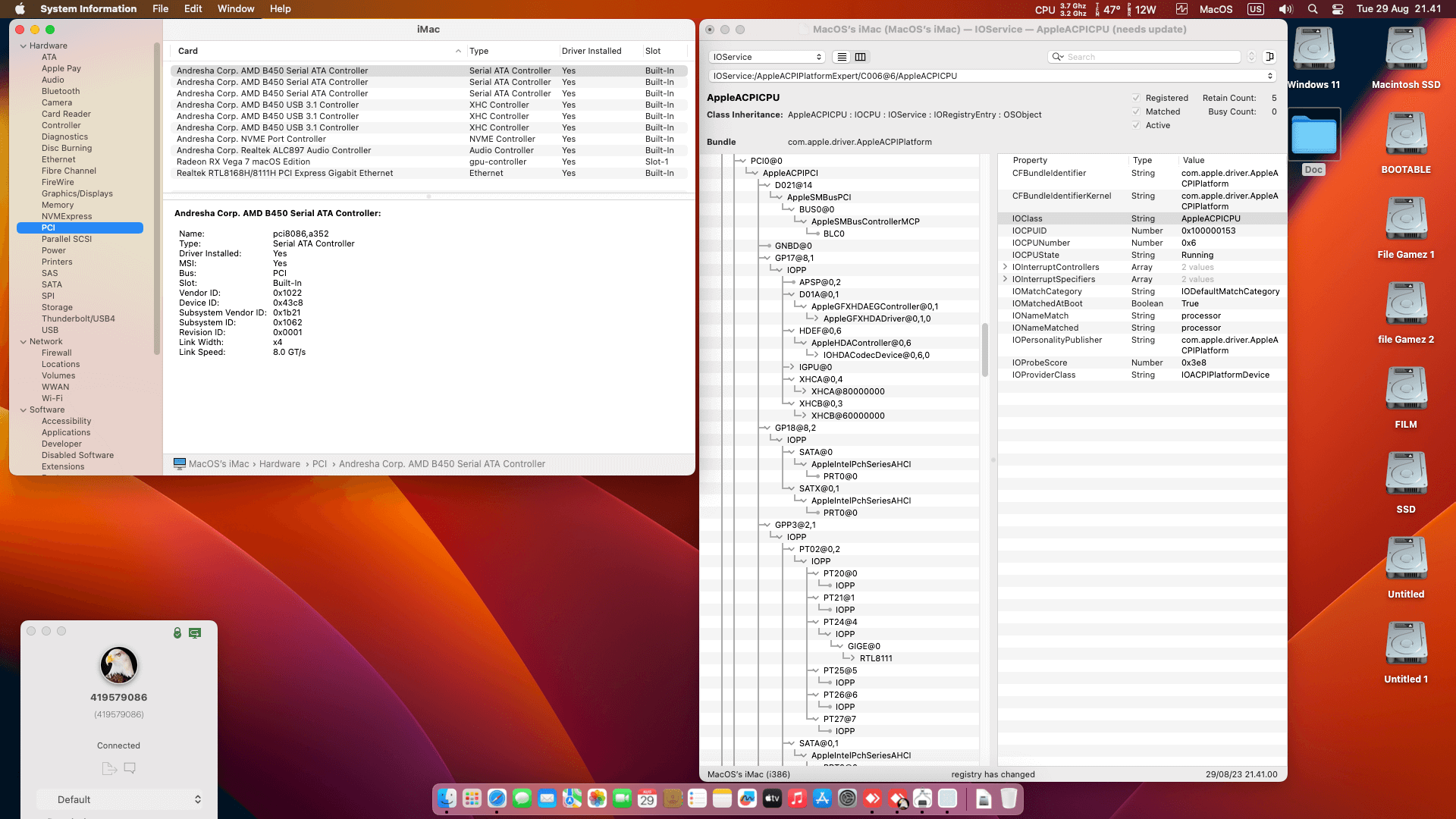Open the Window menu
This screenshot has height=819, width=1456.
(235, 9)
